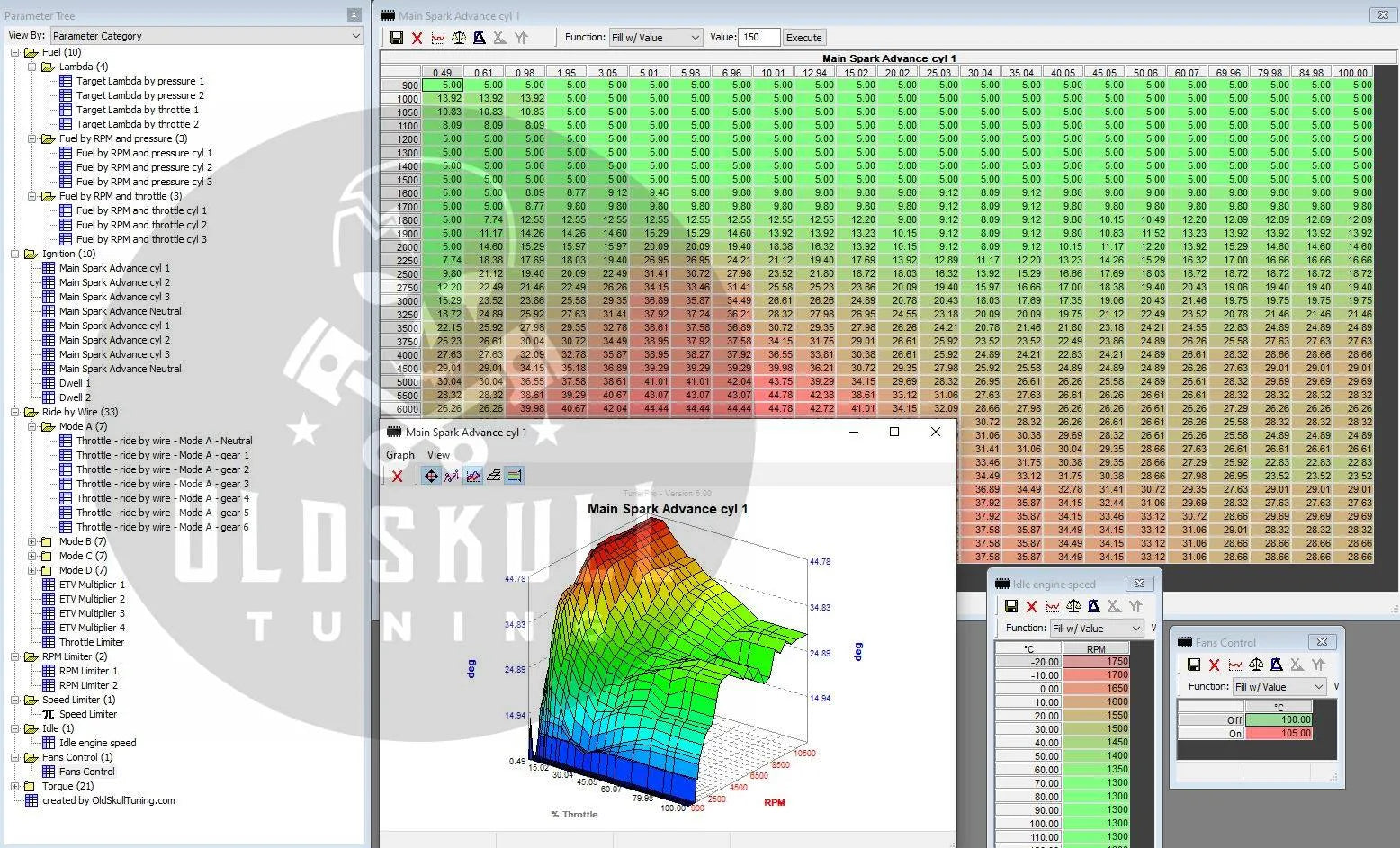Toggle the color legend bars icon in graph toolbar
Viewport: 1400px width, 848px height.
[515, 477]
